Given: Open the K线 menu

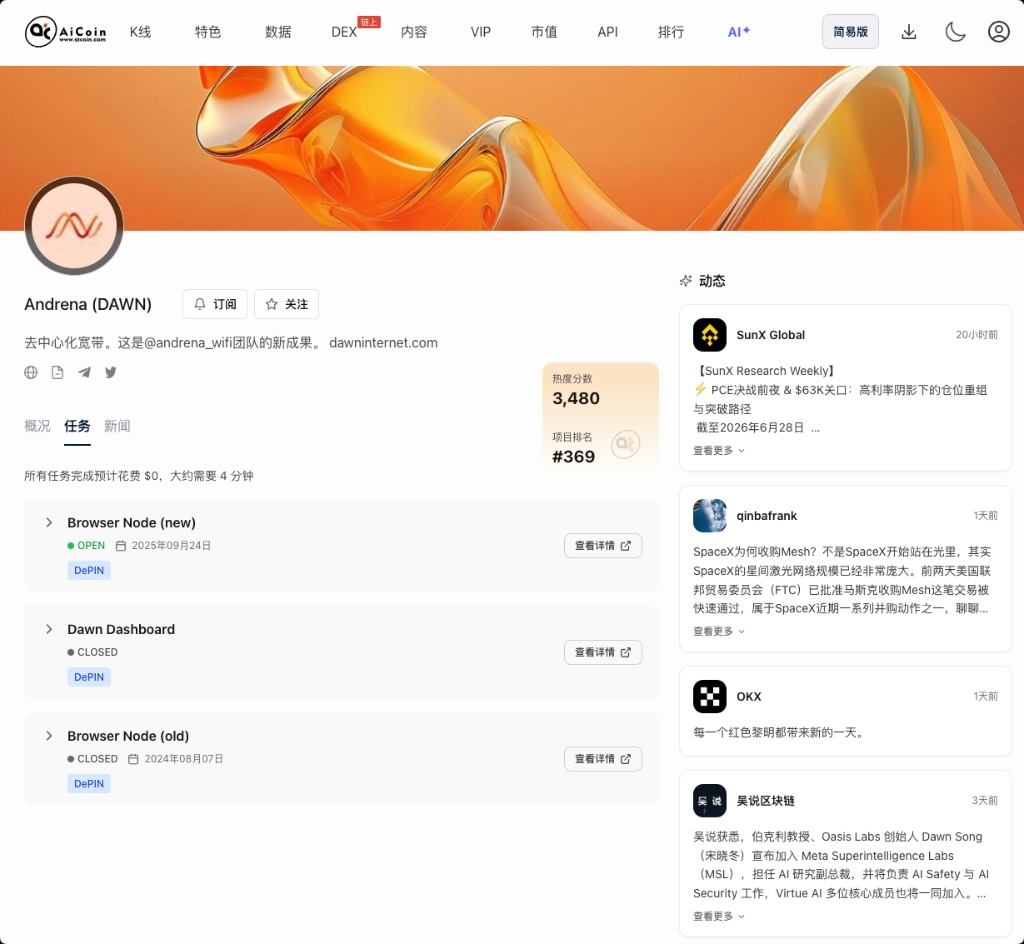Looking at the screenshot, I should pyautogui.click(x=140, y=31).
